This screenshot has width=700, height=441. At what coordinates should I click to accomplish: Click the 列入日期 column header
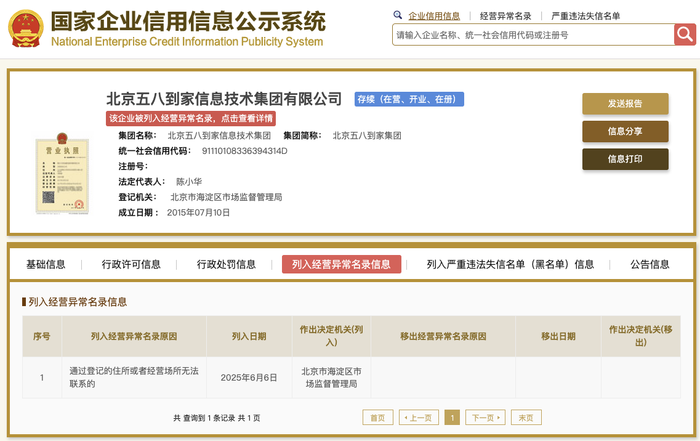249,336
